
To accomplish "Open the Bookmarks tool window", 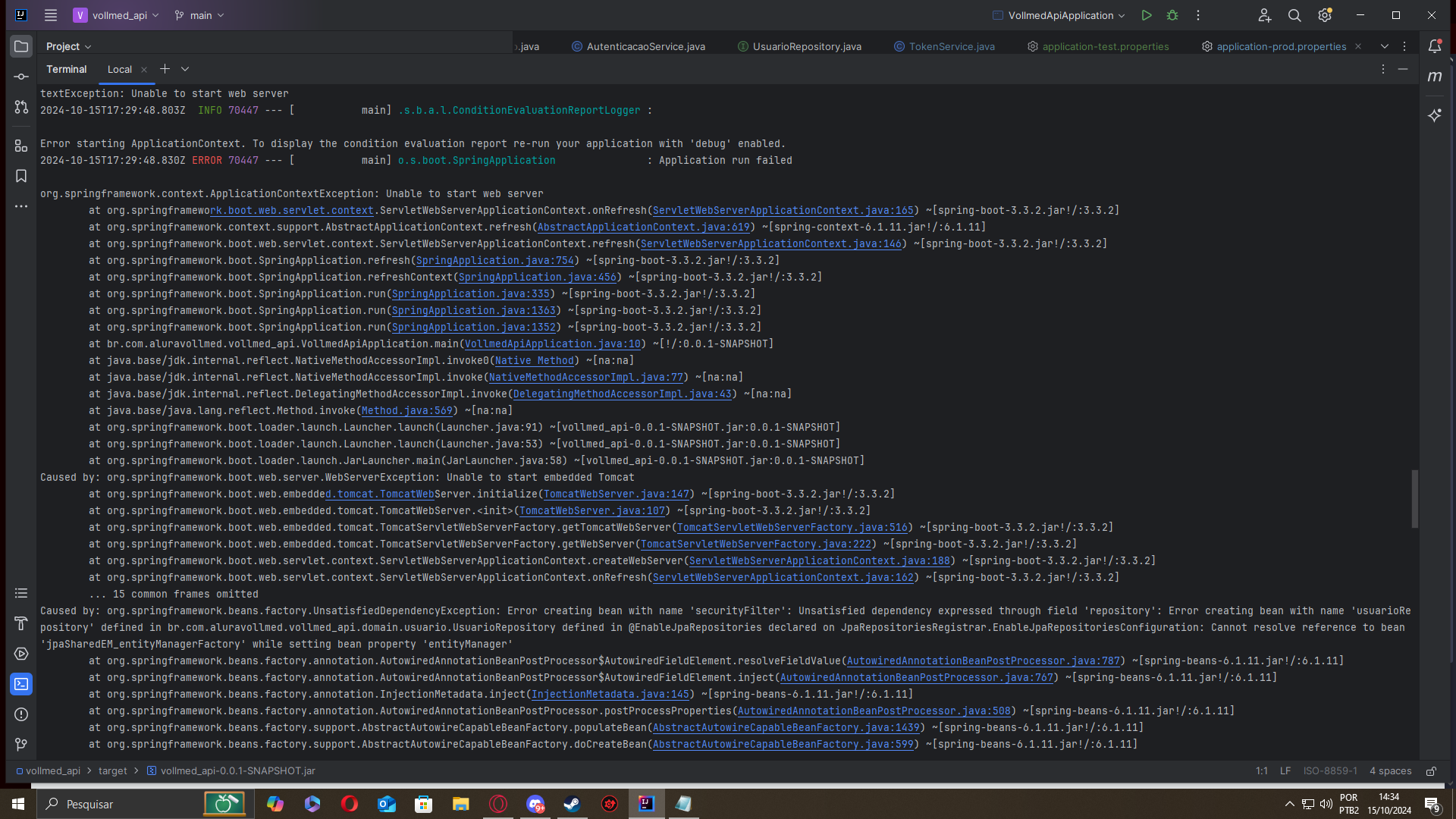I will pos(21,176).
